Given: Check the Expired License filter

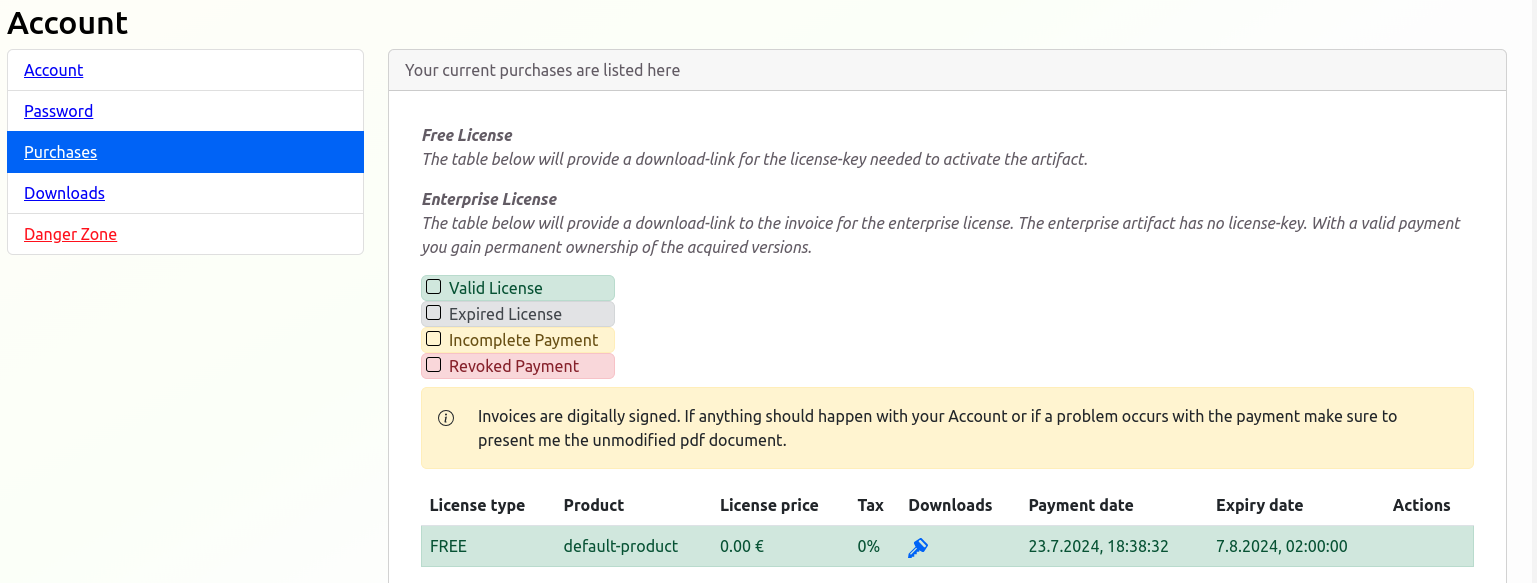Looking at the screenshot, I should click(x=433, y=313).
